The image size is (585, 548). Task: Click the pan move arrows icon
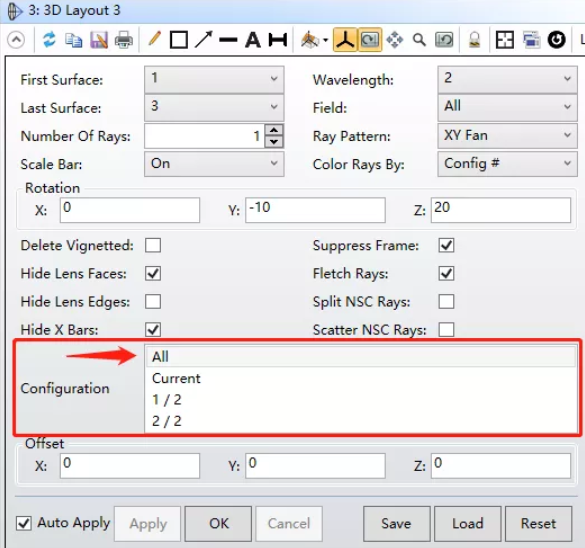(395, 40)
